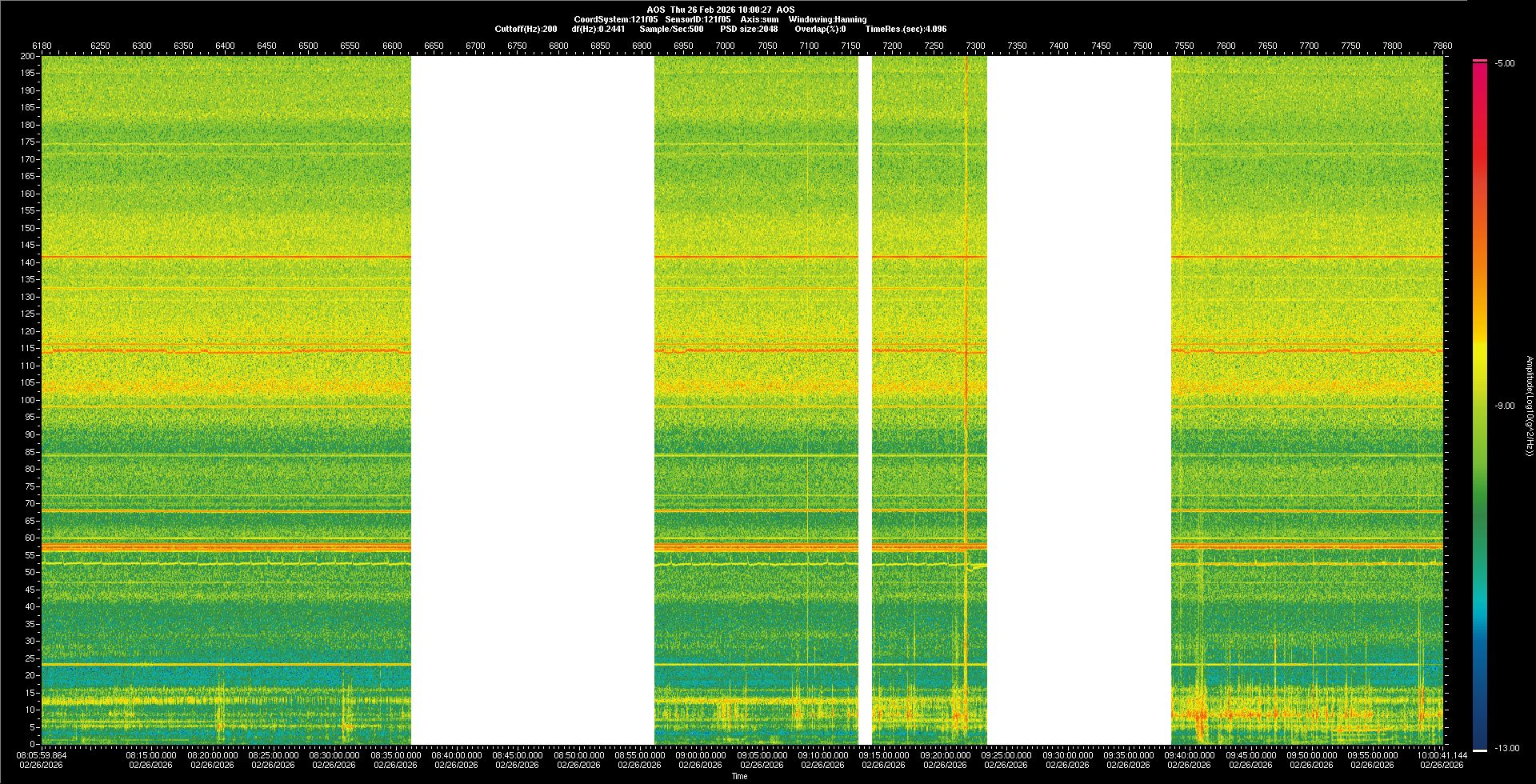Click the 7000 tick on the top axis
Image resolution: width=1536 pixels, height=784 pixels.
[x=725, y=46]
